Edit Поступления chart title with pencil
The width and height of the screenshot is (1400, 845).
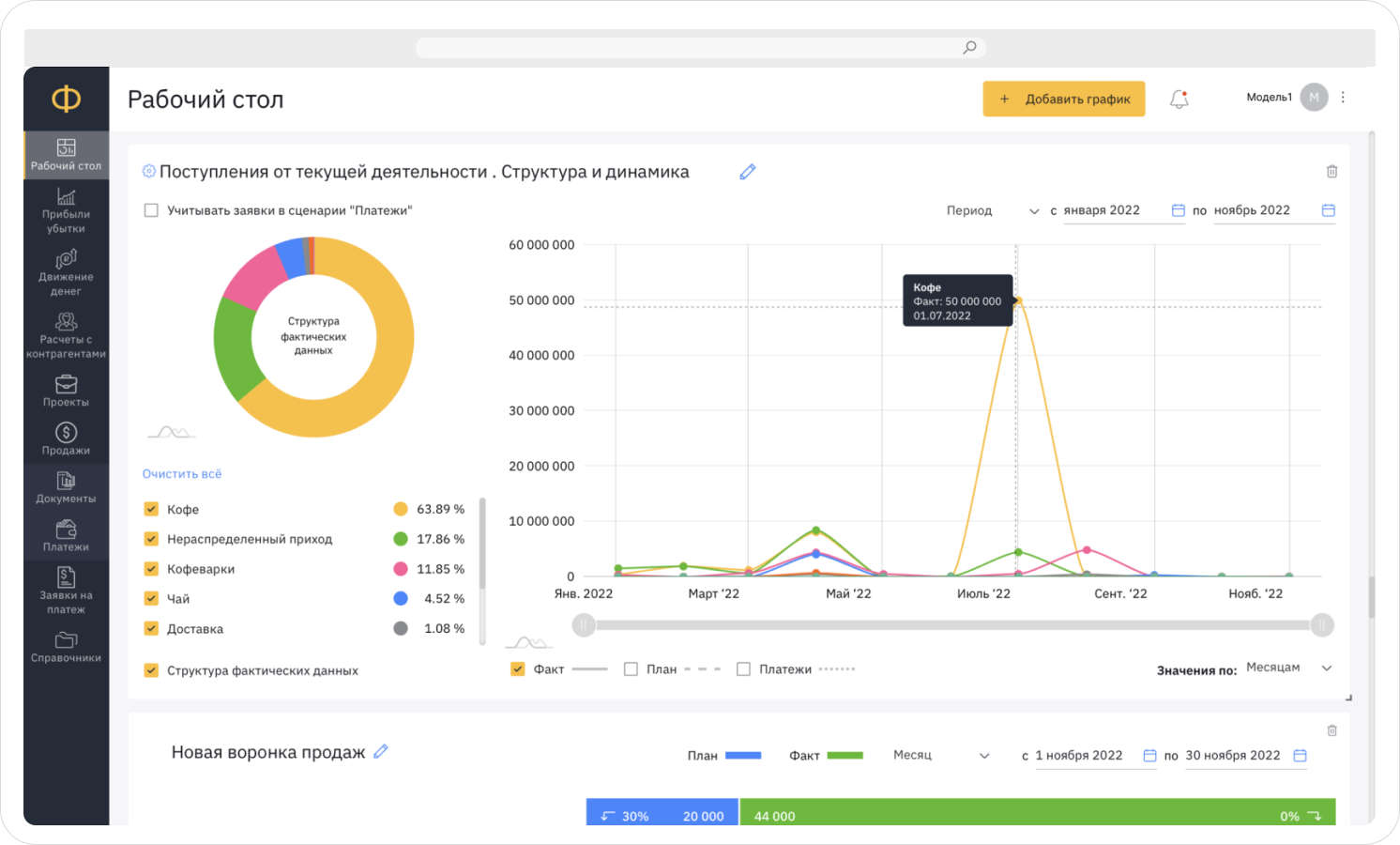tap(747, 172)
